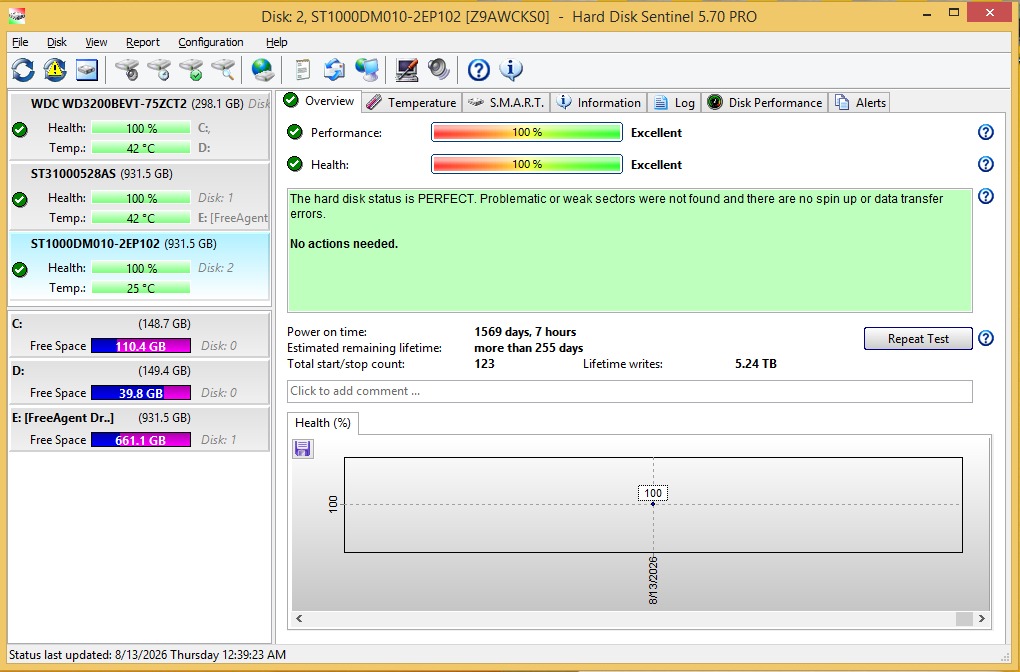
Task: Click the 110.4 GB free space bar
Action: click(x=141, y=345)
